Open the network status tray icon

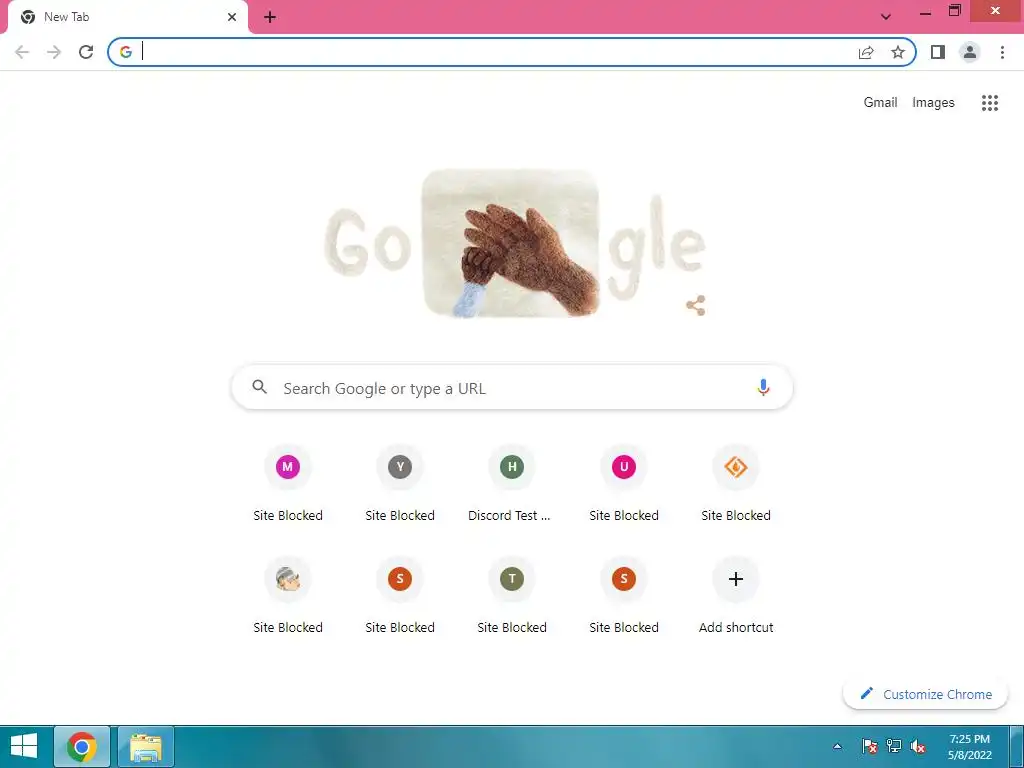pyautogui.click(x=893, y=746)
